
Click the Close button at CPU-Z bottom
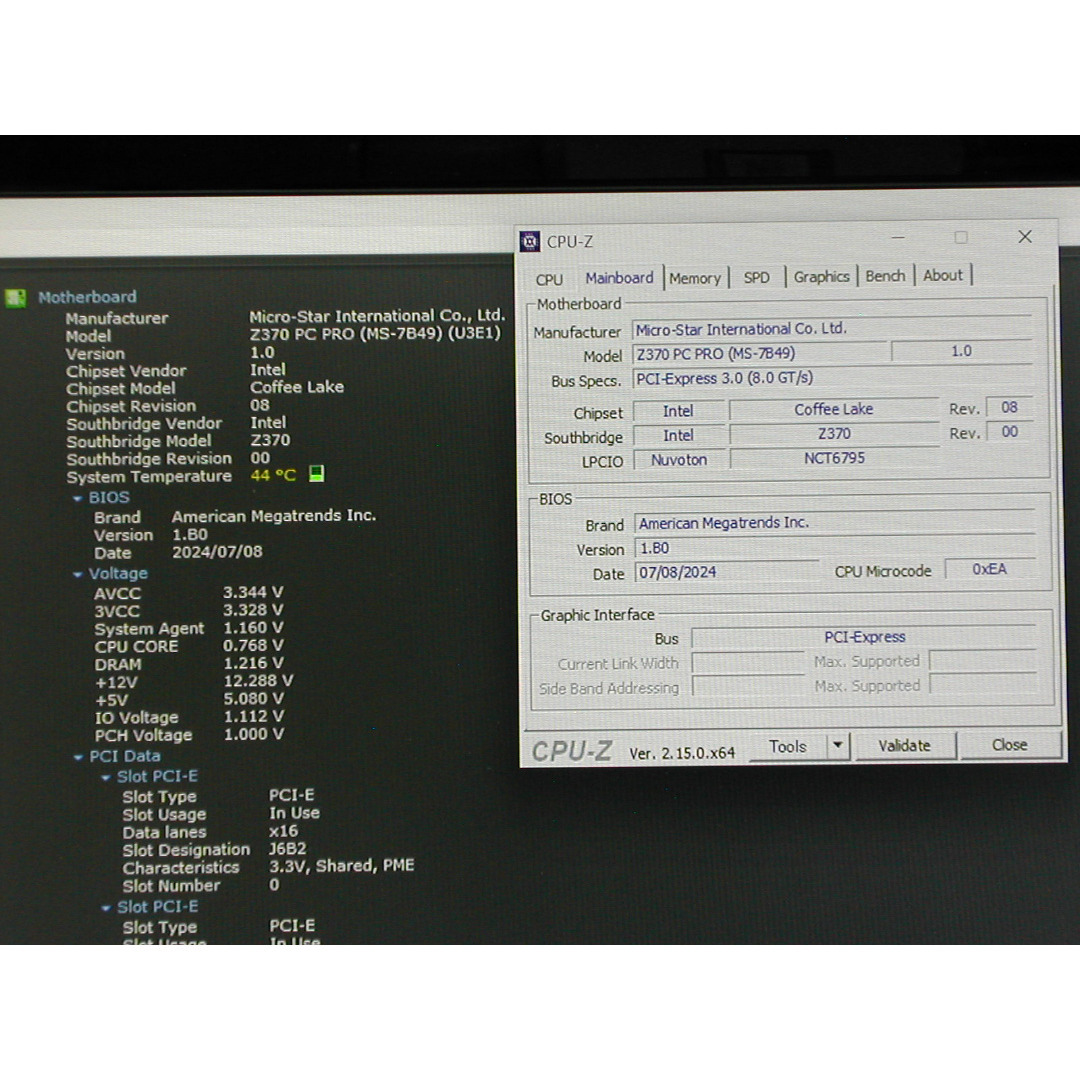1009,745
